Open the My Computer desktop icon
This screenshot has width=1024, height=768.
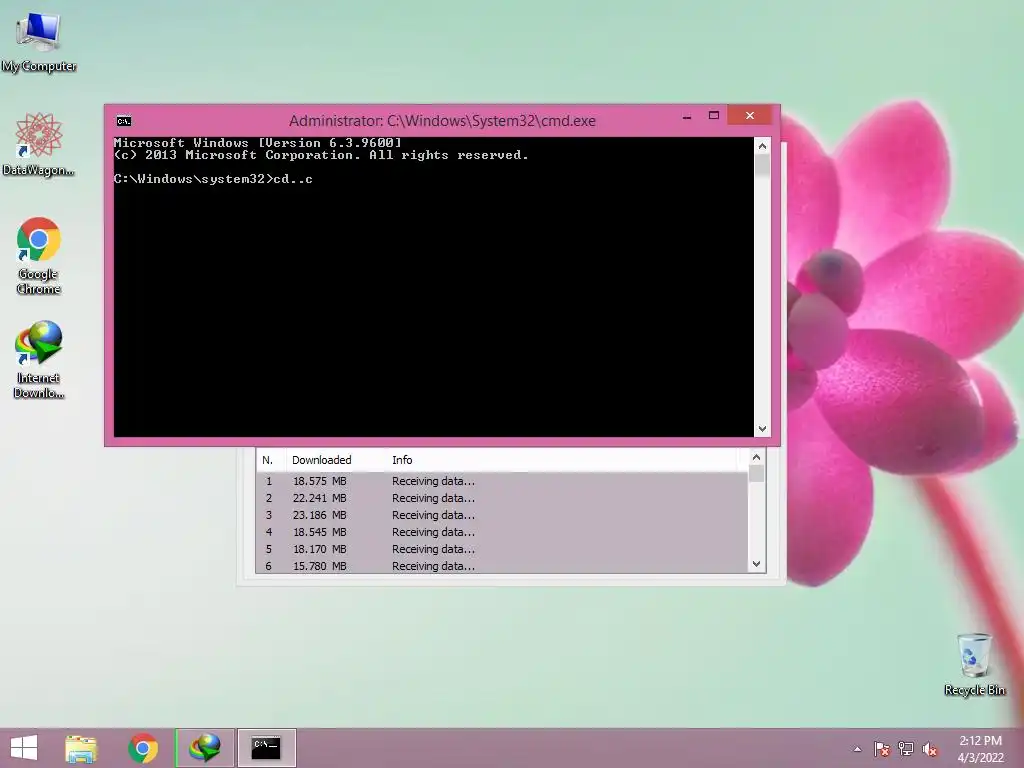click(39, 42)
